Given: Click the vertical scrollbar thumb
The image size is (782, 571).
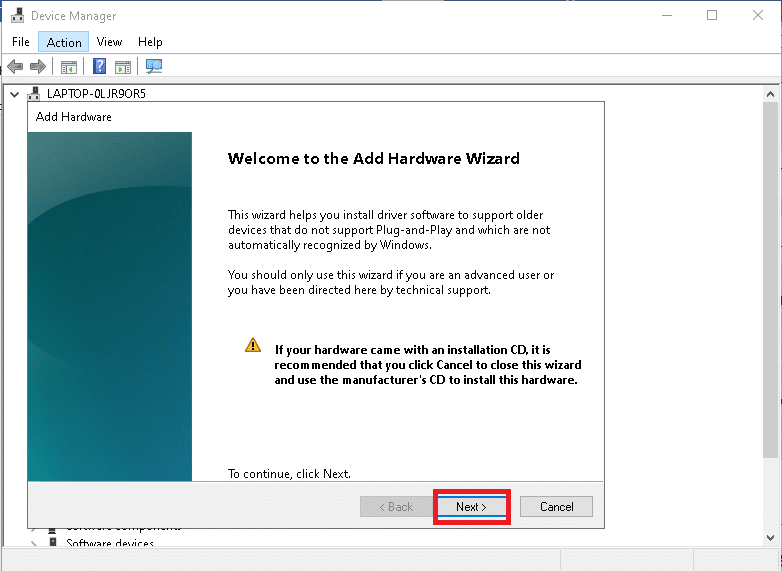Looking at the screenshot, I should [771, 279].
